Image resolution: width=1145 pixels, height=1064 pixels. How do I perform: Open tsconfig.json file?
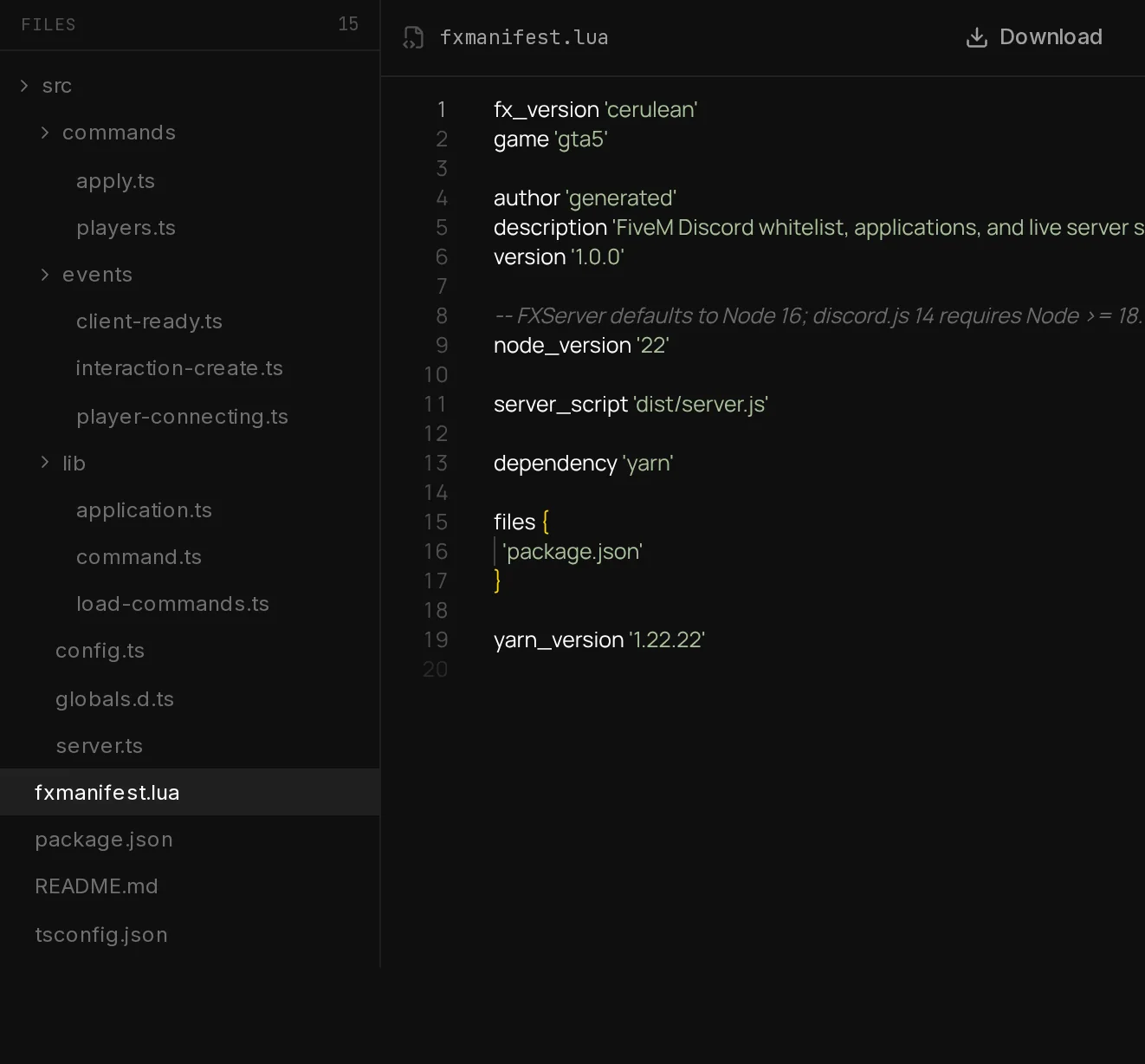pos(101,935)
